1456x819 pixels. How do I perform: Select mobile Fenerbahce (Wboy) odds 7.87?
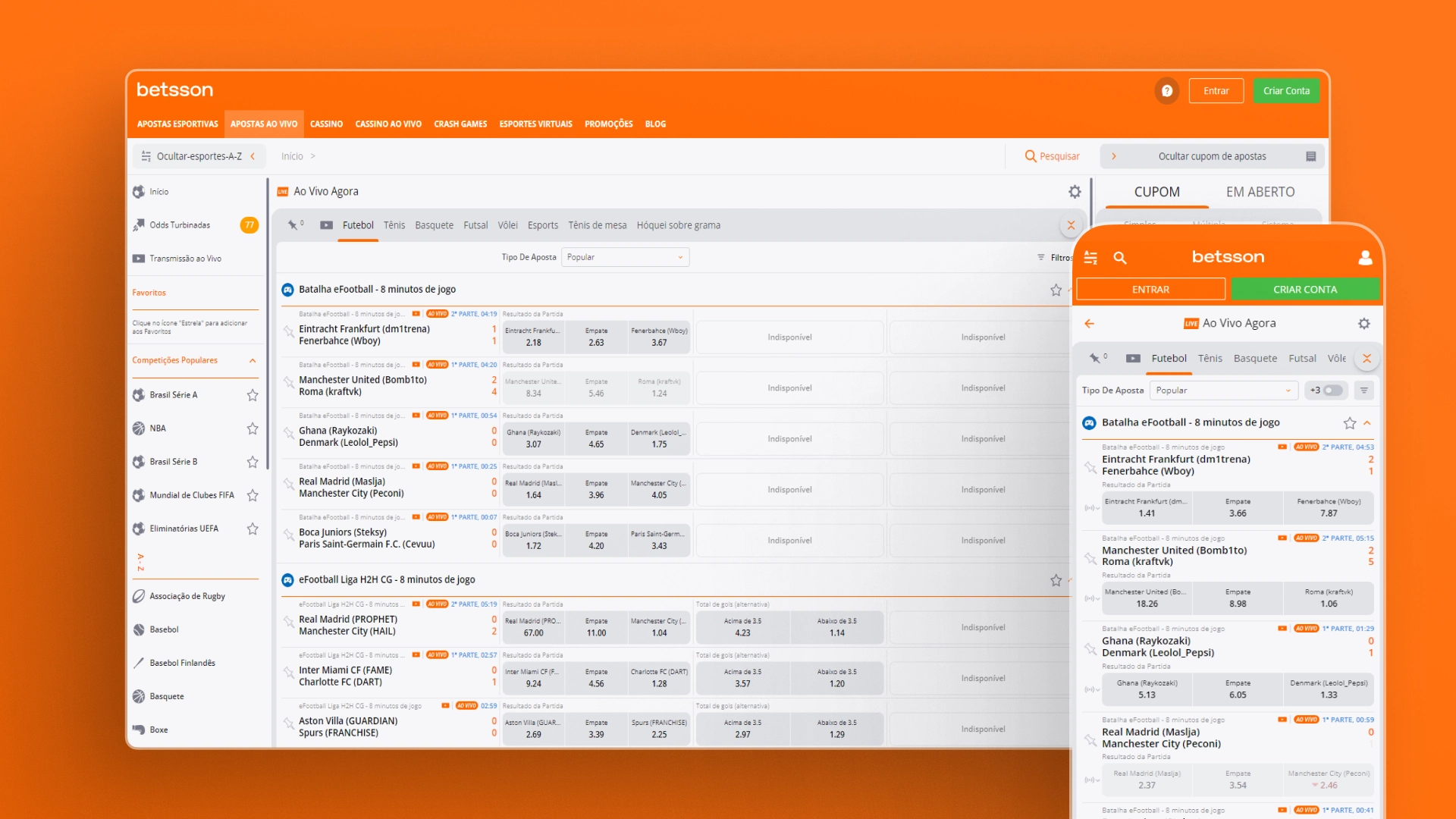pyautogui.click(x=1329, y=507)
